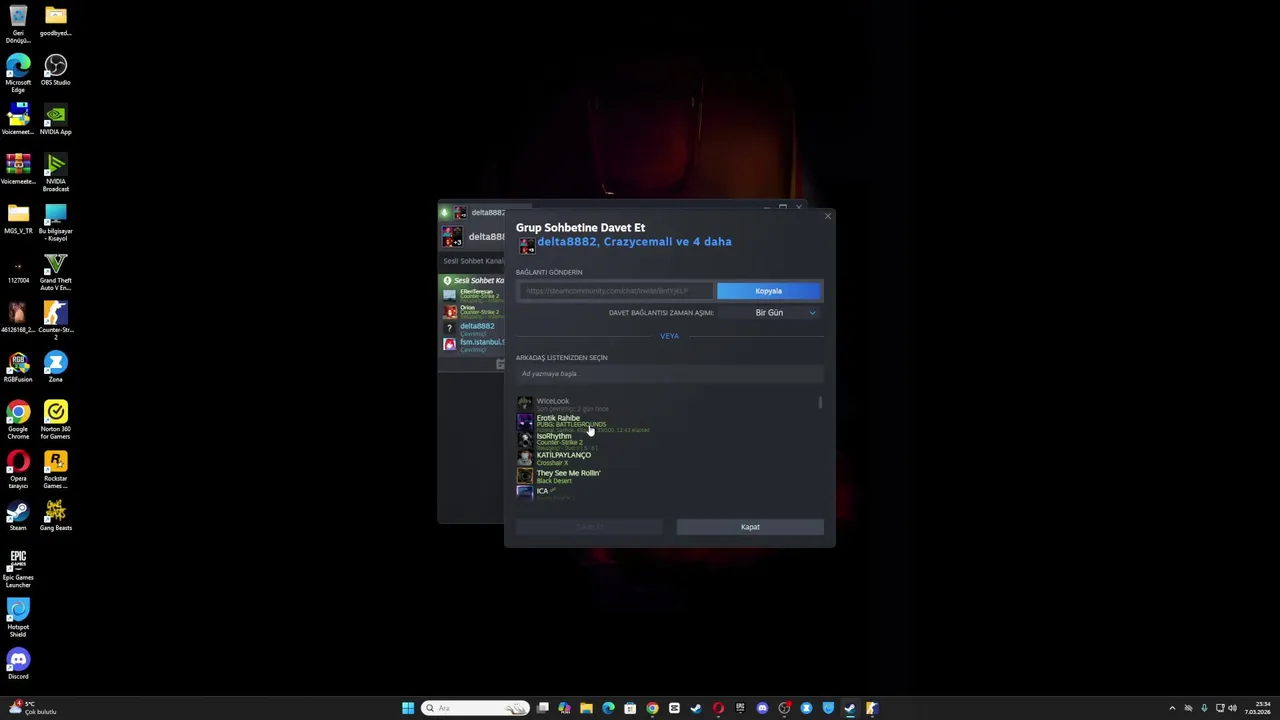This screenshot has height=720, width=1280.
Task: Open Norton 360 for Gamers desktop icon
Action: [x=55, y=419]
